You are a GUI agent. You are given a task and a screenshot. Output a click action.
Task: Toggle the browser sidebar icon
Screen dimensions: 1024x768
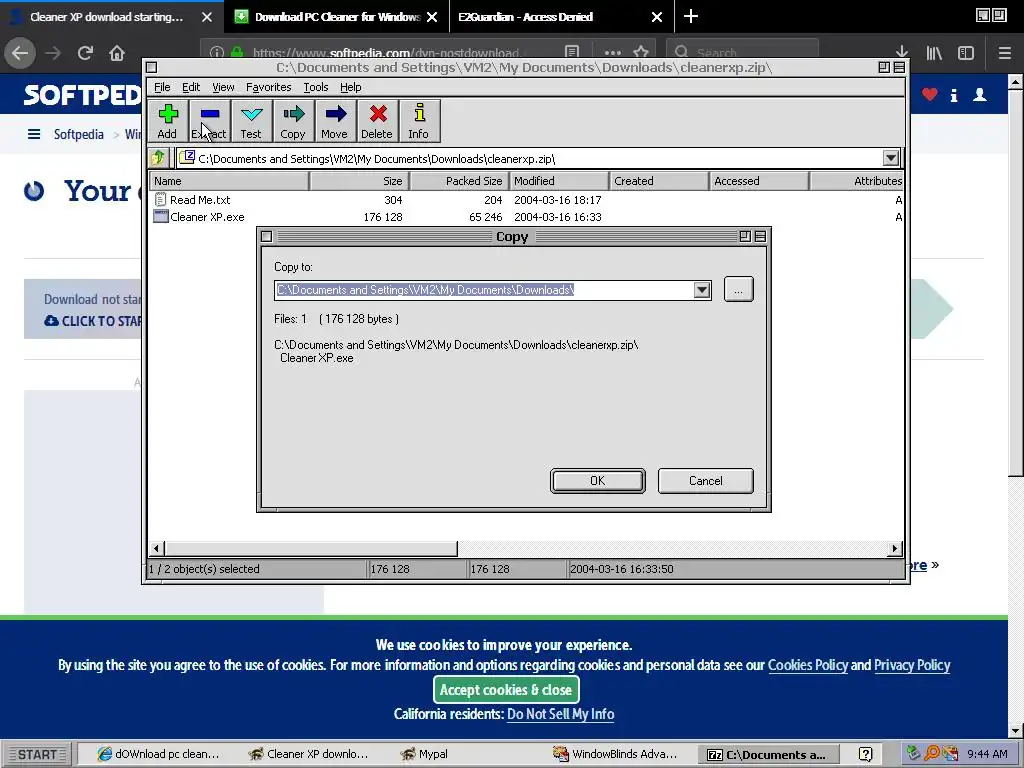pos(966,53)
